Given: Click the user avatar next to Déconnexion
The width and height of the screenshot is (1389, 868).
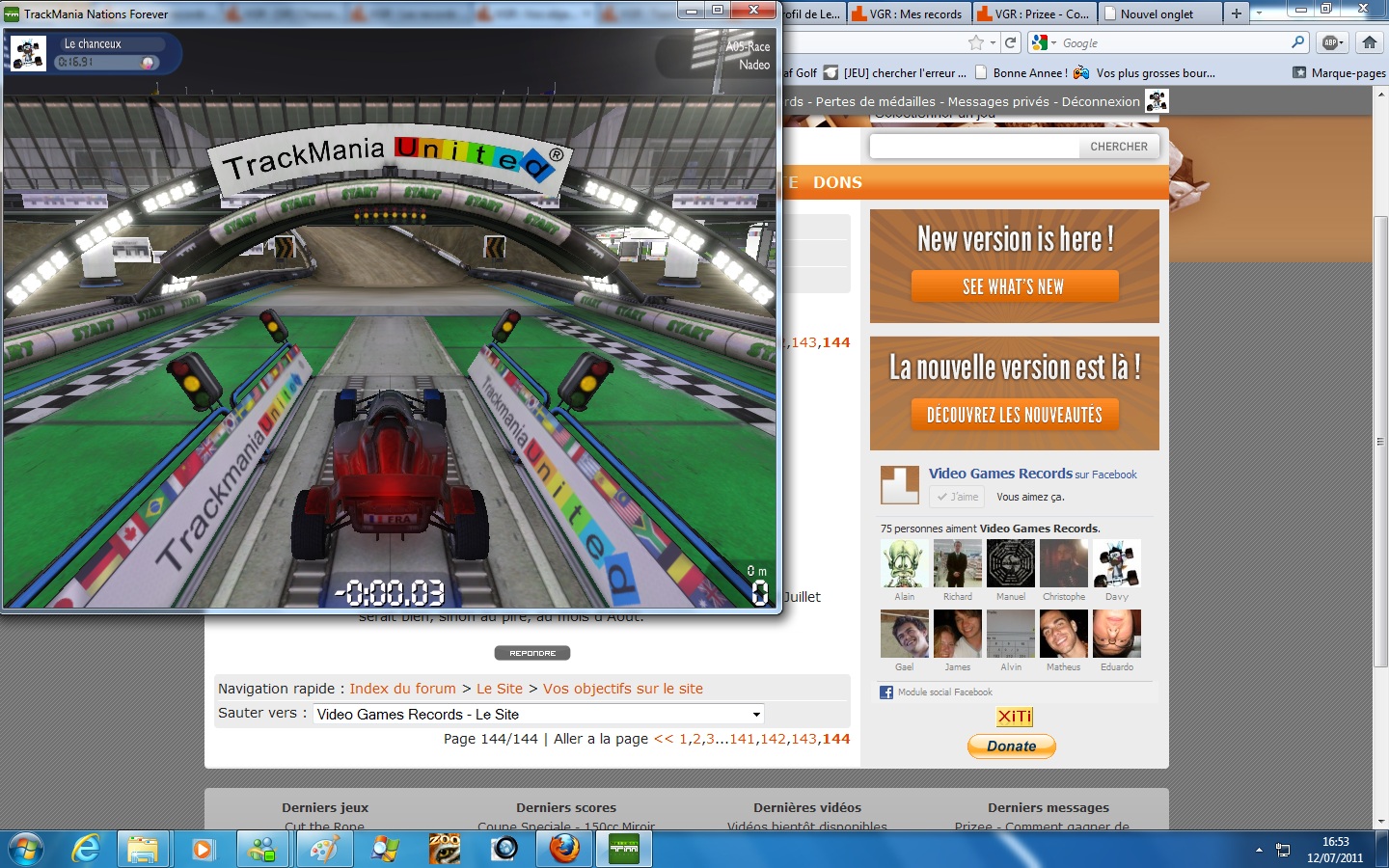Looking at the screenshot, I should 1157,101.
